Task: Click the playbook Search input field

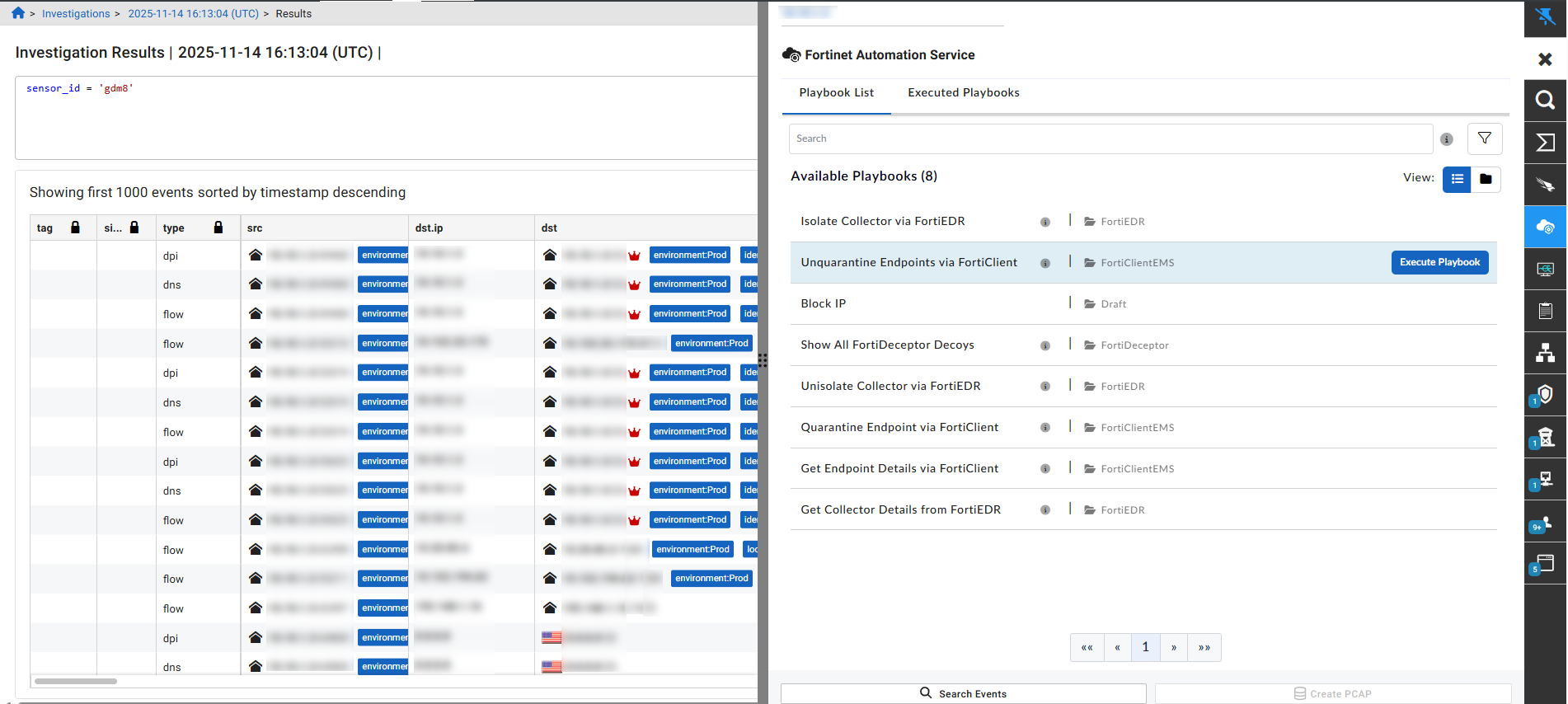Action: point(1110,138)
